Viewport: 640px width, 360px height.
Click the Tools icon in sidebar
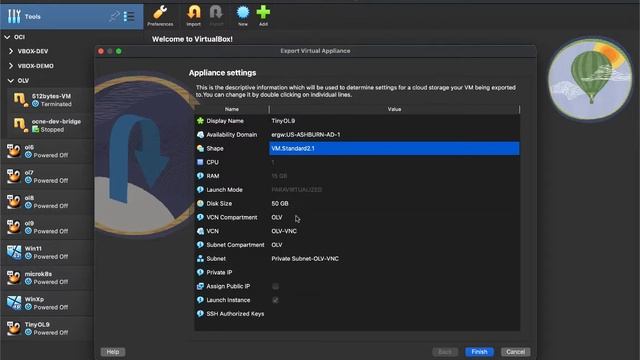coord(14,16)
